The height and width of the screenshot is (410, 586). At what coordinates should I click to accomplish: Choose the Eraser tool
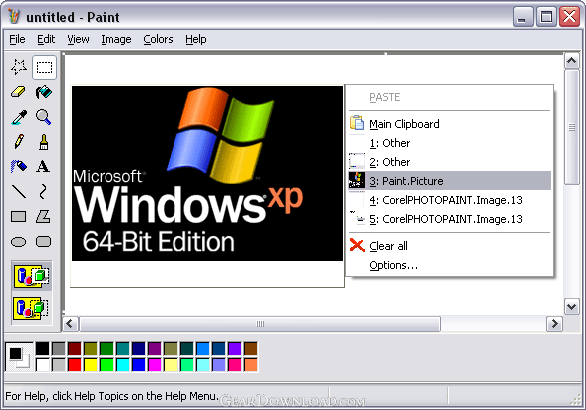(19, 92)
